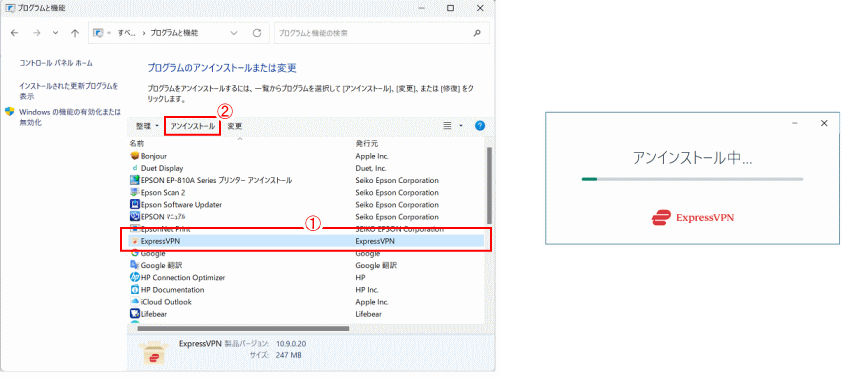Click the アンインストール中... status text
The image size is (842, 377).
(x=692, y=158)
